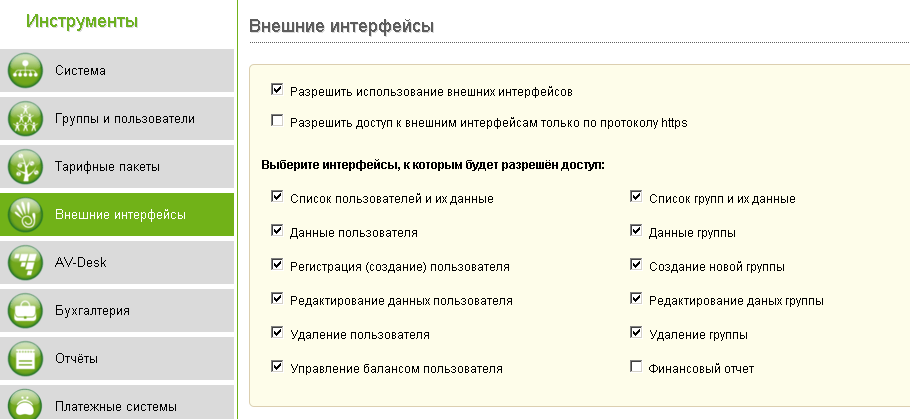910x419 pixels.
Task: Click the Отчёты document icon
Action: [25, 359]
